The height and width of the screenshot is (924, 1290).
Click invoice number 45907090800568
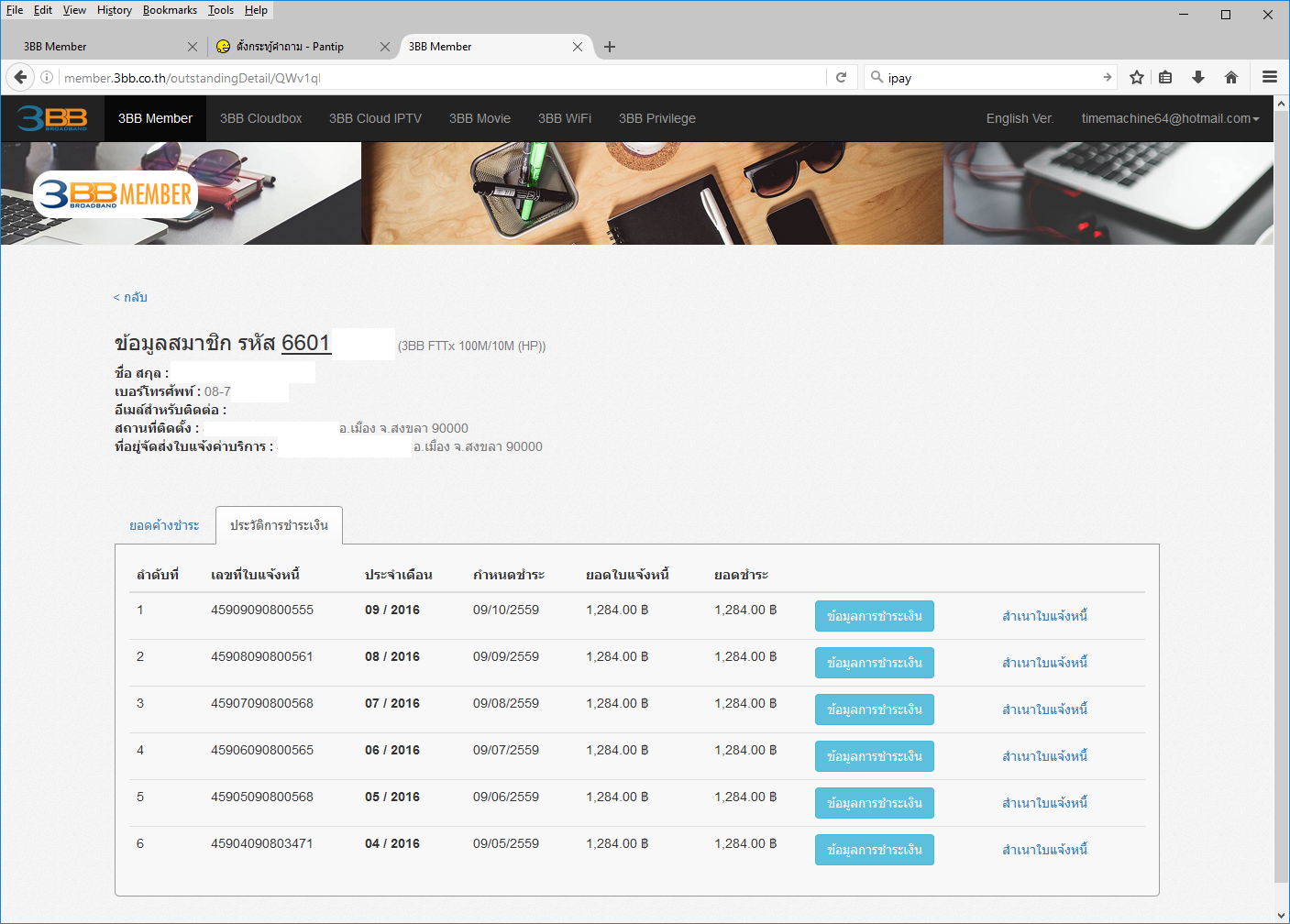tap(262, 703)
